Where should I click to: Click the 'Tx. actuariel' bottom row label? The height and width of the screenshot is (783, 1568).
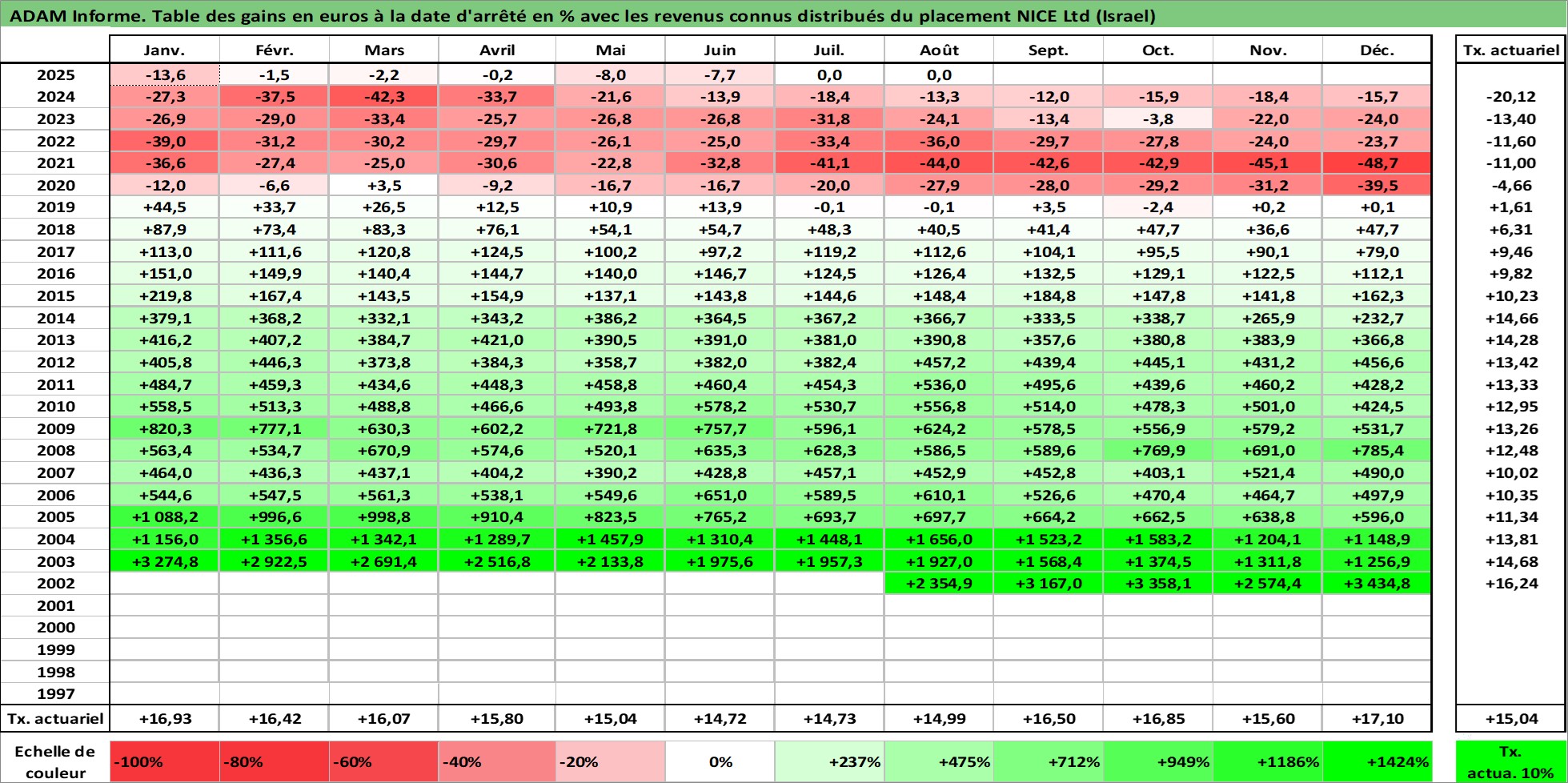(x=55, y=718)
